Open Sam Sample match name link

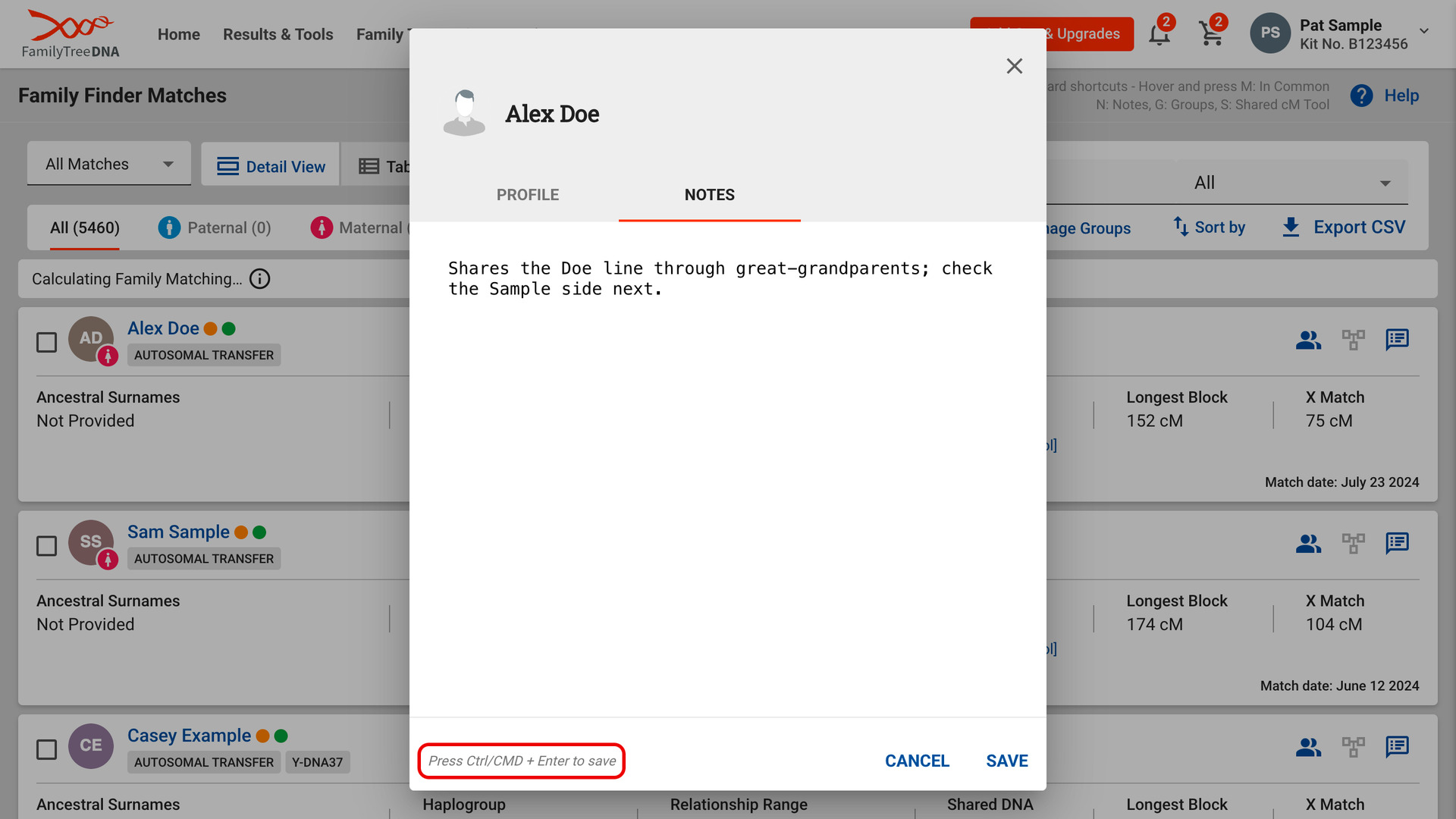[178, 532]
